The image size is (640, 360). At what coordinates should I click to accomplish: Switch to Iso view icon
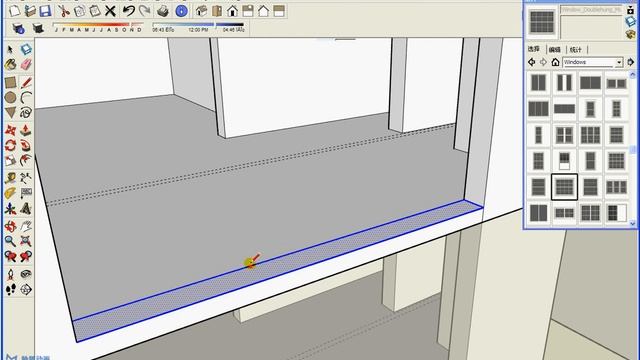tap(201, 11)
